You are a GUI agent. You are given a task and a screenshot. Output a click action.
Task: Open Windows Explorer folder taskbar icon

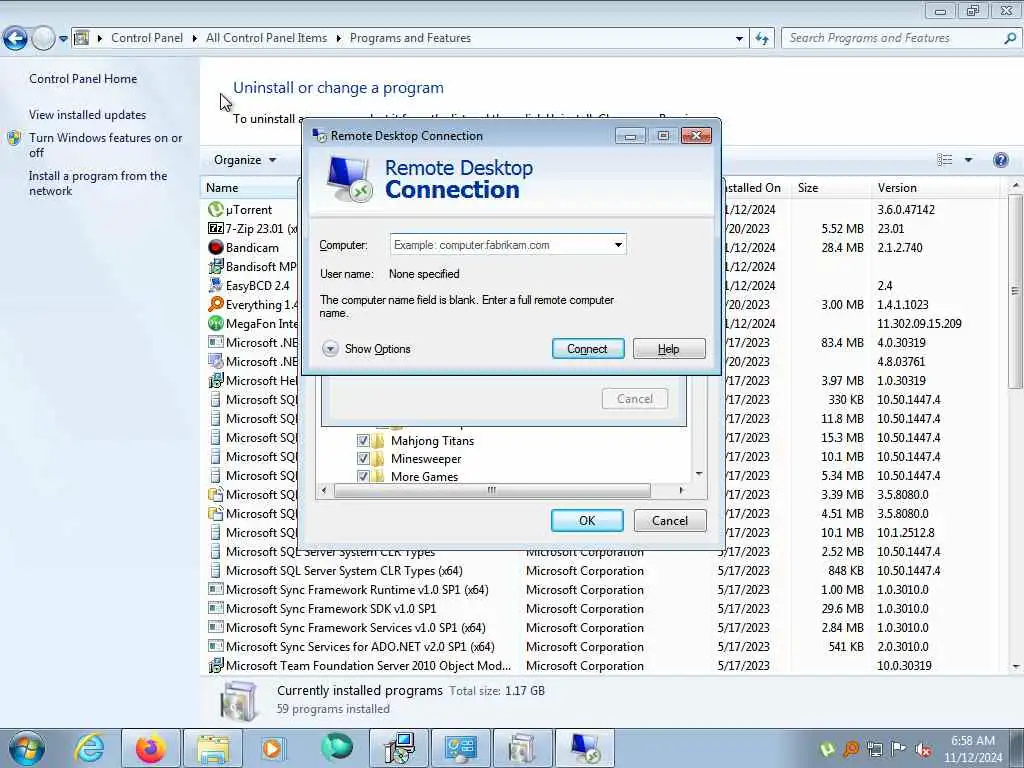pyautogui.click(x=213, y=748)
